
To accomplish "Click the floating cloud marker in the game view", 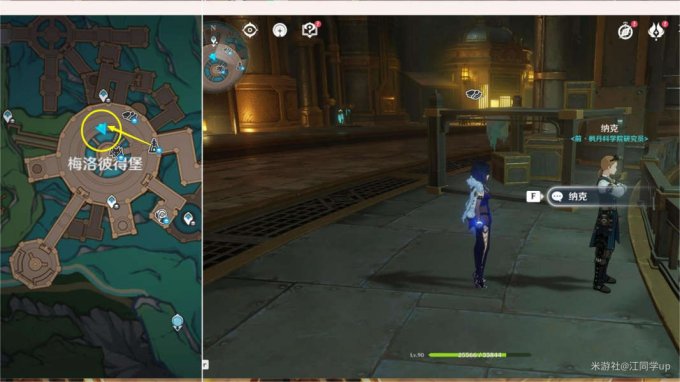I will pyautogui.click(x=473, y=94).
